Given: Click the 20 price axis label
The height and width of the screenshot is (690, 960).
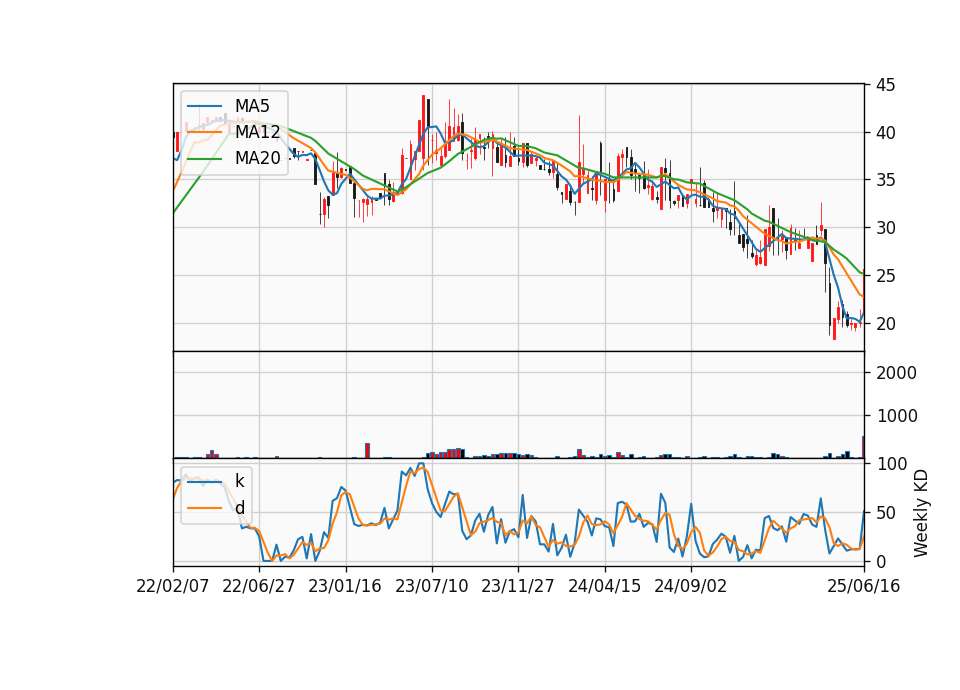Looking at the screenshot, I should [x=885, y=324].
